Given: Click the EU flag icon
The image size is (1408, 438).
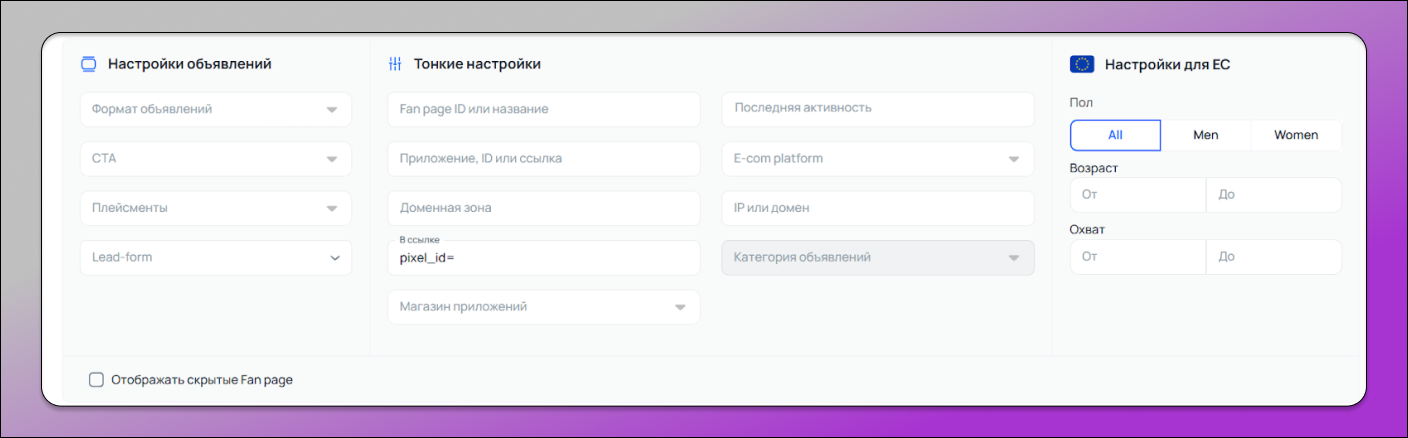Looking at the screenshot, I should click(1081, 65).
